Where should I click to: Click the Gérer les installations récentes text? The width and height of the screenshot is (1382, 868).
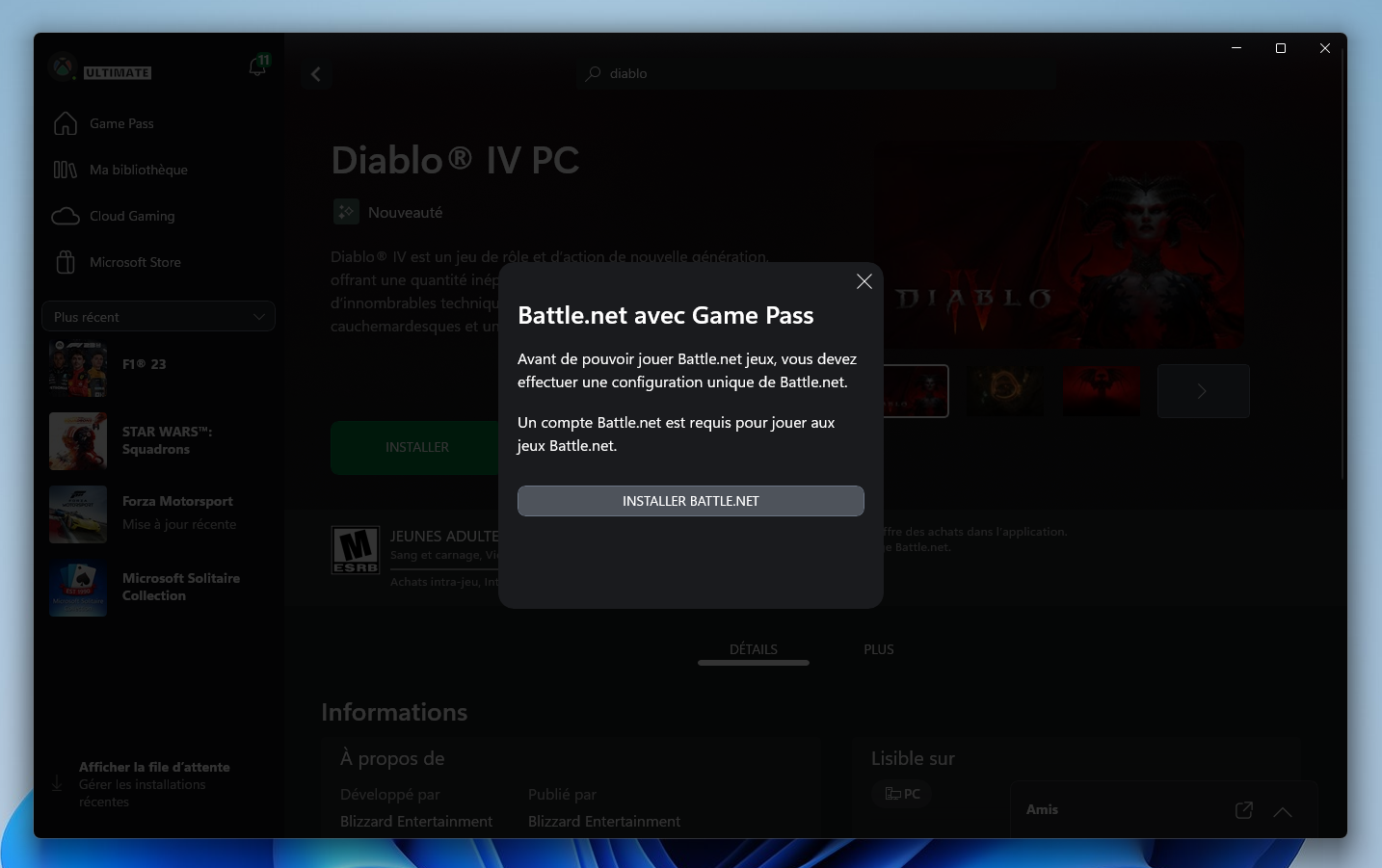143,793
